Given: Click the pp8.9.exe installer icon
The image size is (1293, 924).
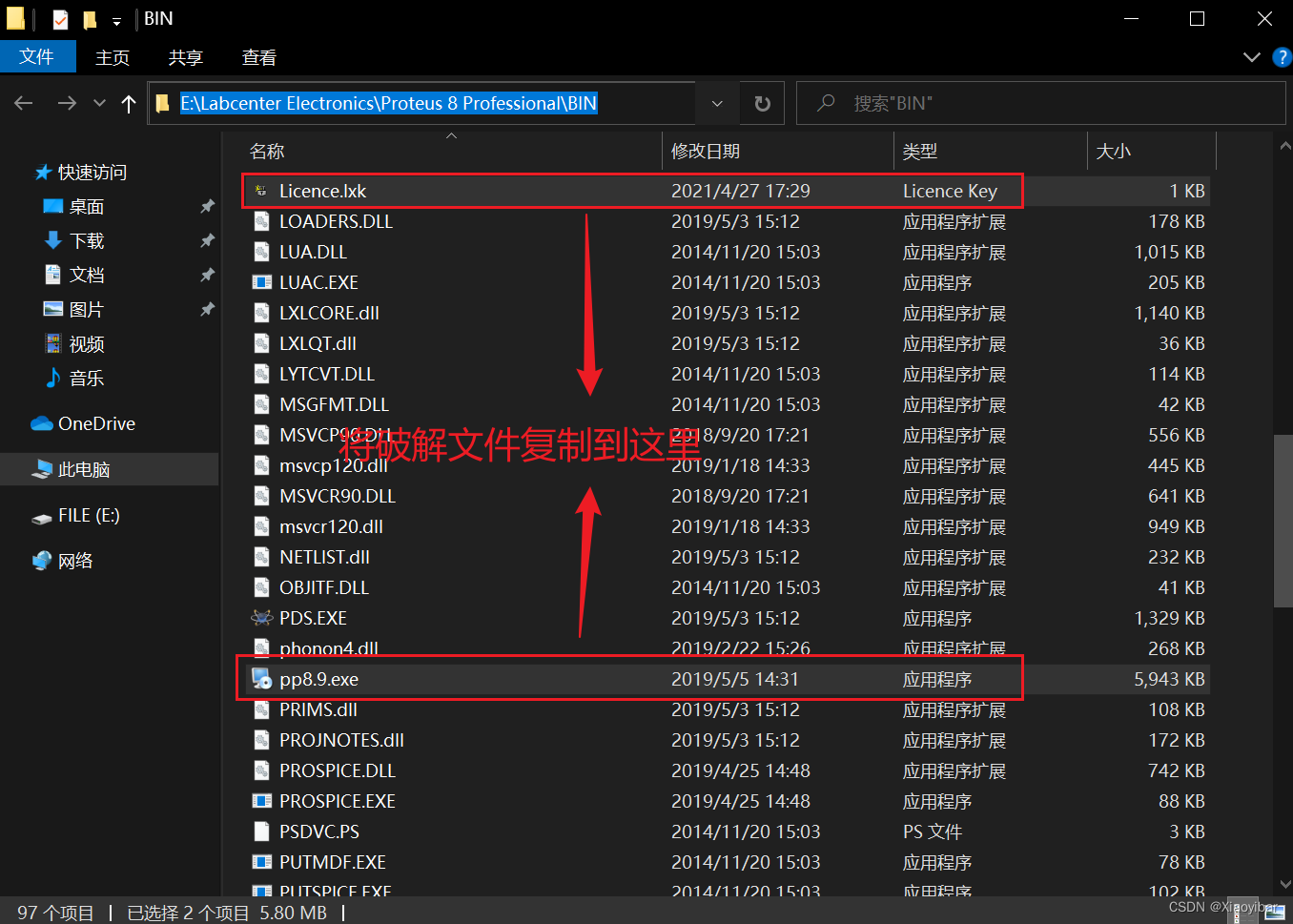Looking at the screenshot, I should pos(261,679).
